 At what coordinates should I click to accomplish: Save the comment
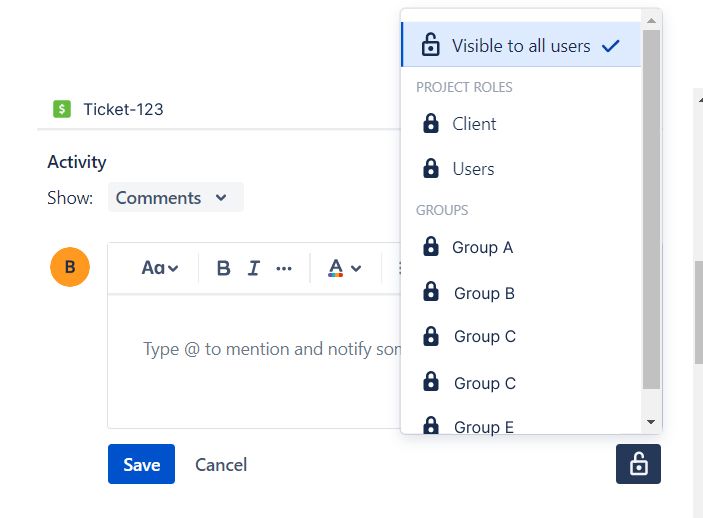pos(141,464)
